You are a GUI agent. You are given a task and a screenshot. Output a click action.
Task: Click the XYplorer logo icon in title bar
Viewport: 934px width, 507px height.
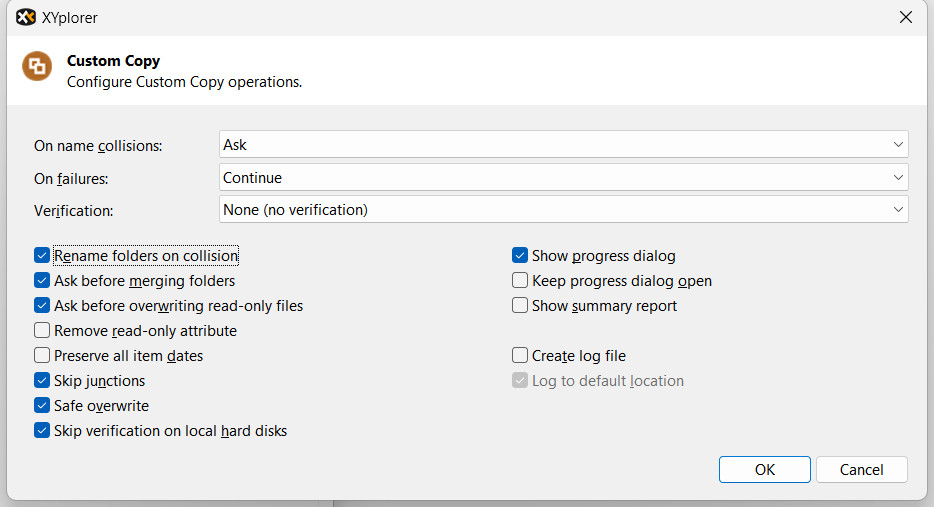(x=26, y=17)
